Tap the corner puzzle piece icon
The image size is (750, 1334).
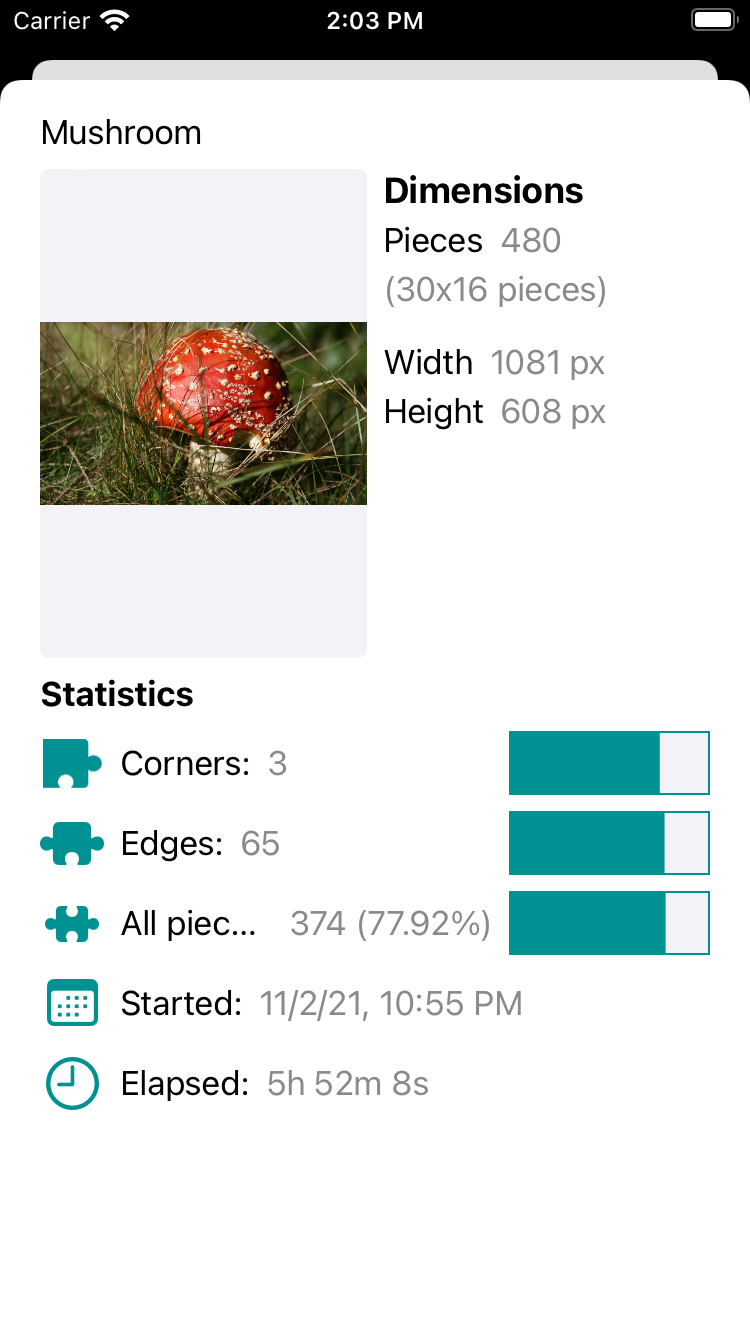tap(72, 764)
